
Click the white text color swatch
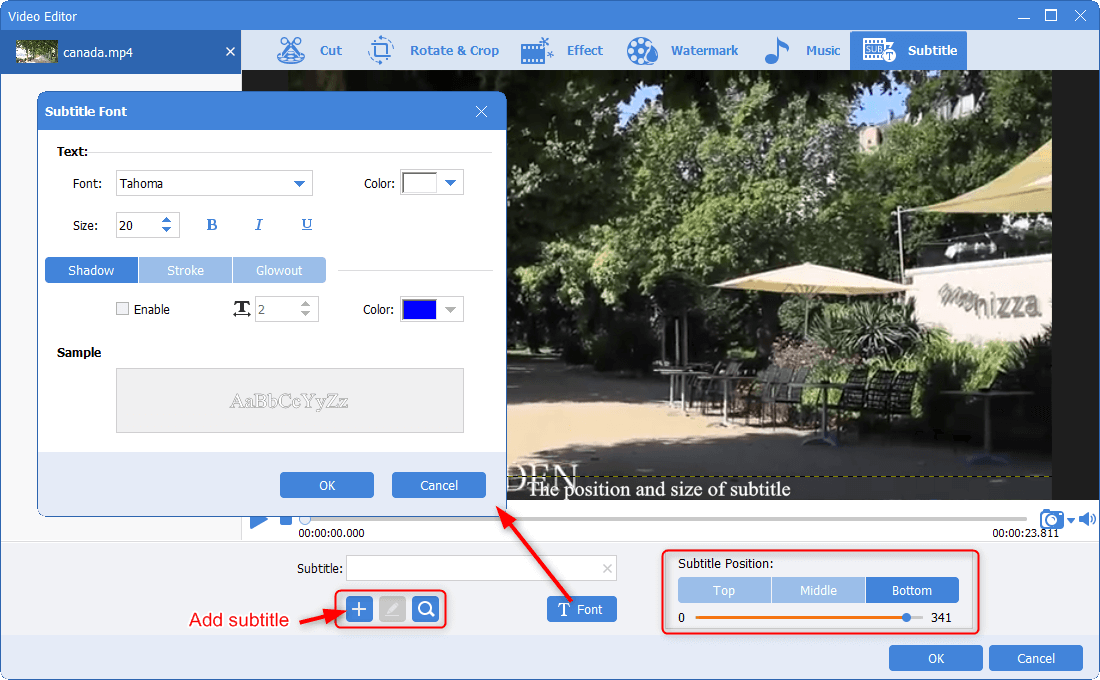pos(420,182)
